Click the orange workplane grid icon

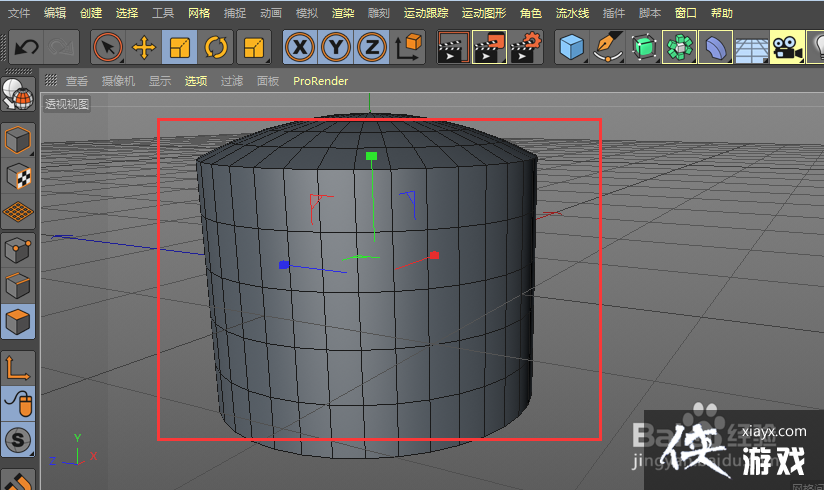(18, 212)
